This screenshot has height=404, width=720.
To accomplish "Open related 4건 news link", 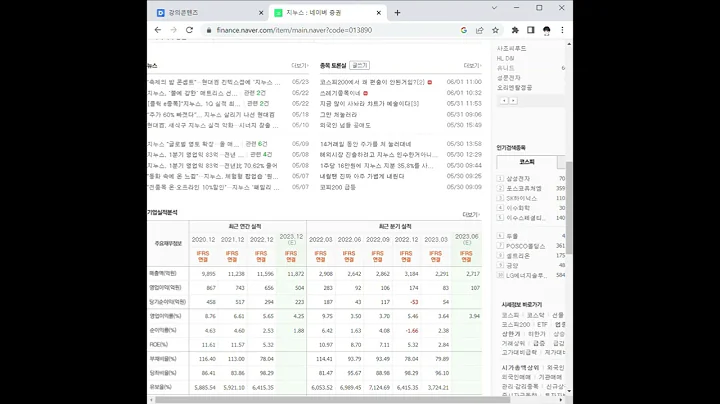I will pos(261,155).
